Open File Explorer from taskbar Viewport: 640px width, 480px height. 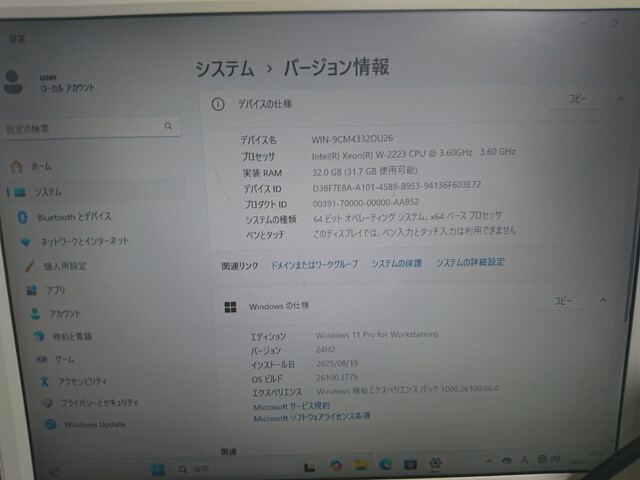click(361, 465)
